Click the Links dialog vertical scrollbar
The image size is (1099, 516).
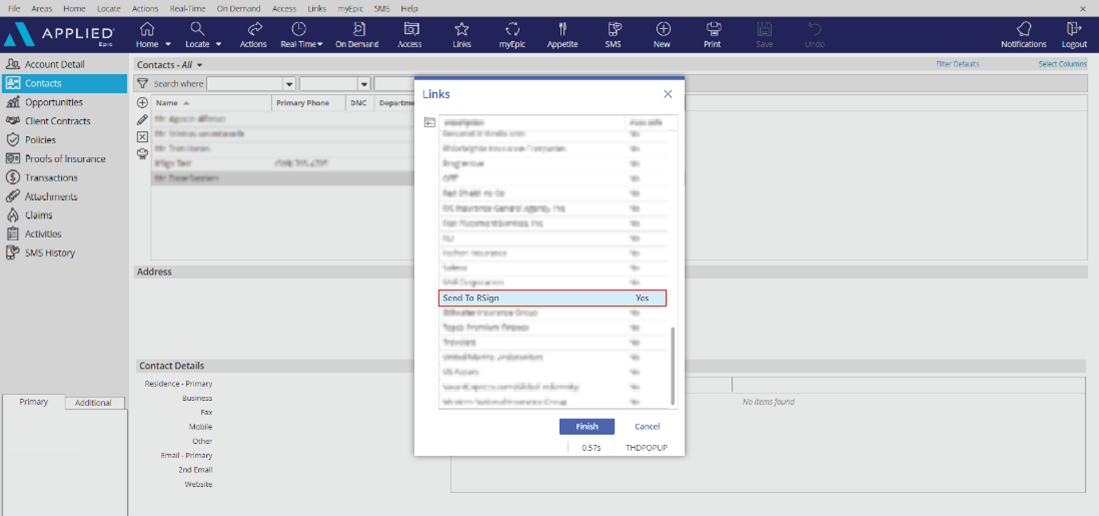tap(674, 365)
